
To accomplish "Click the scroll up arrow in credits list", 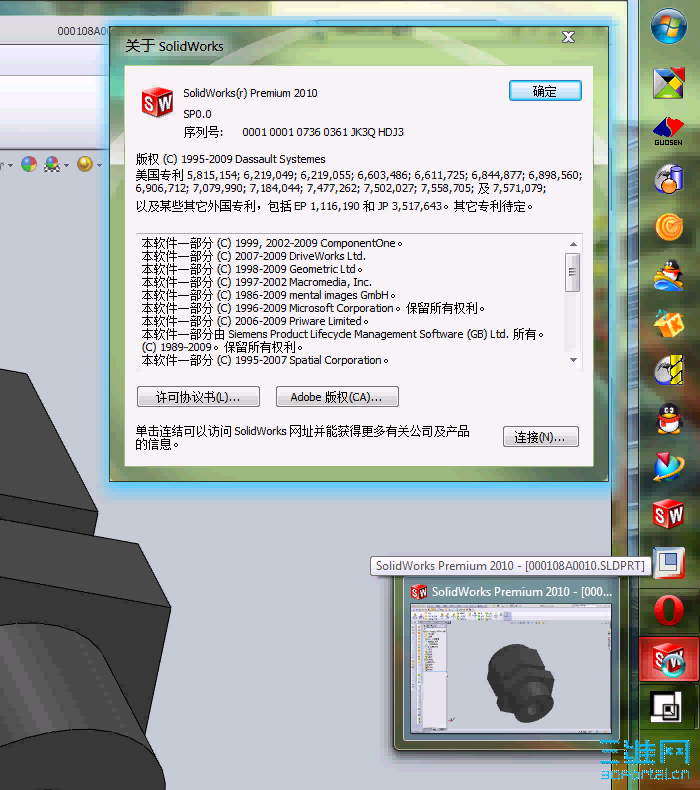I will coord(573,244).
